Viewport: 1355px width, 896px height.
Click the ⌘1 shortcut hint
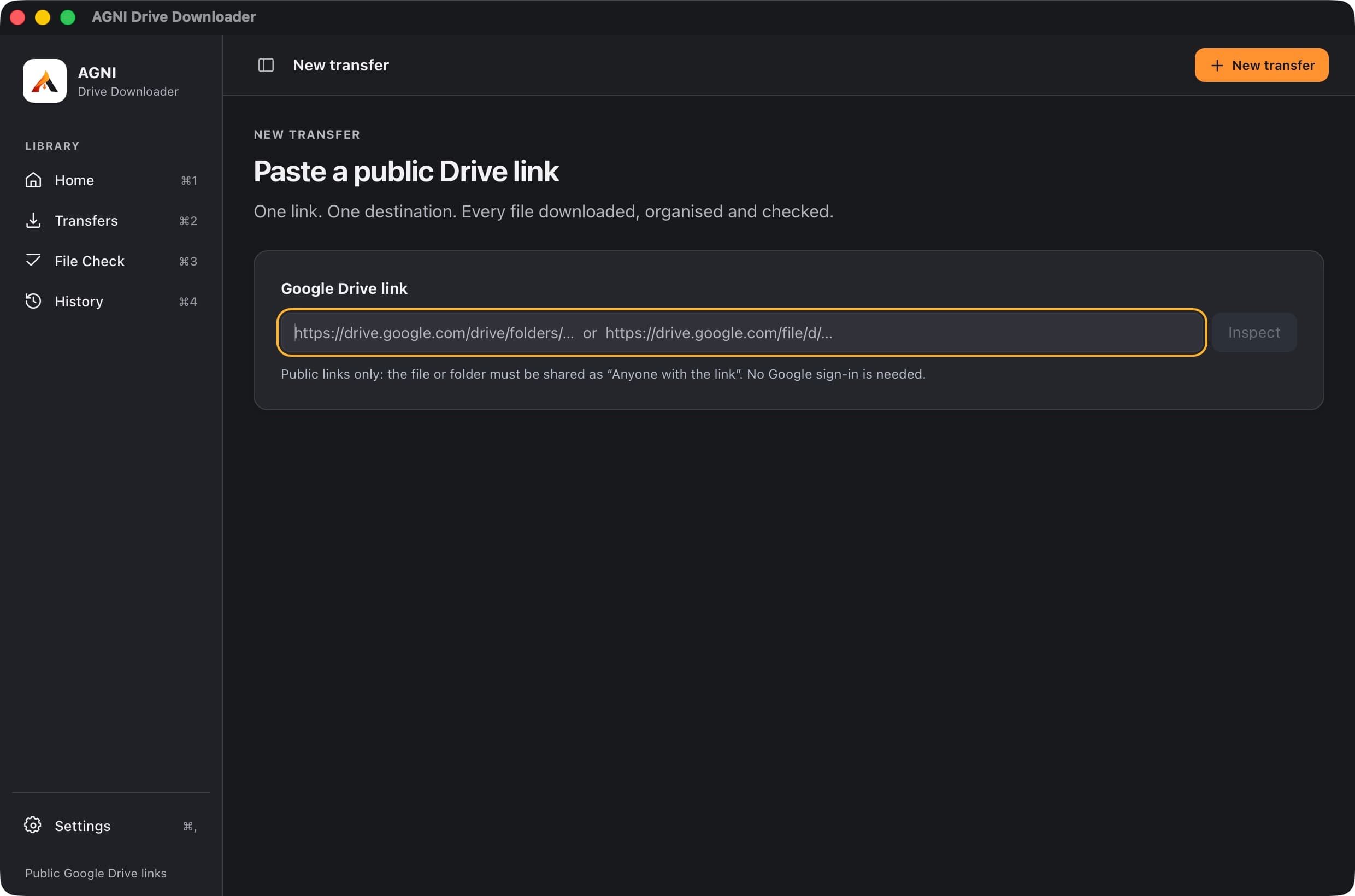click(189, 181)
